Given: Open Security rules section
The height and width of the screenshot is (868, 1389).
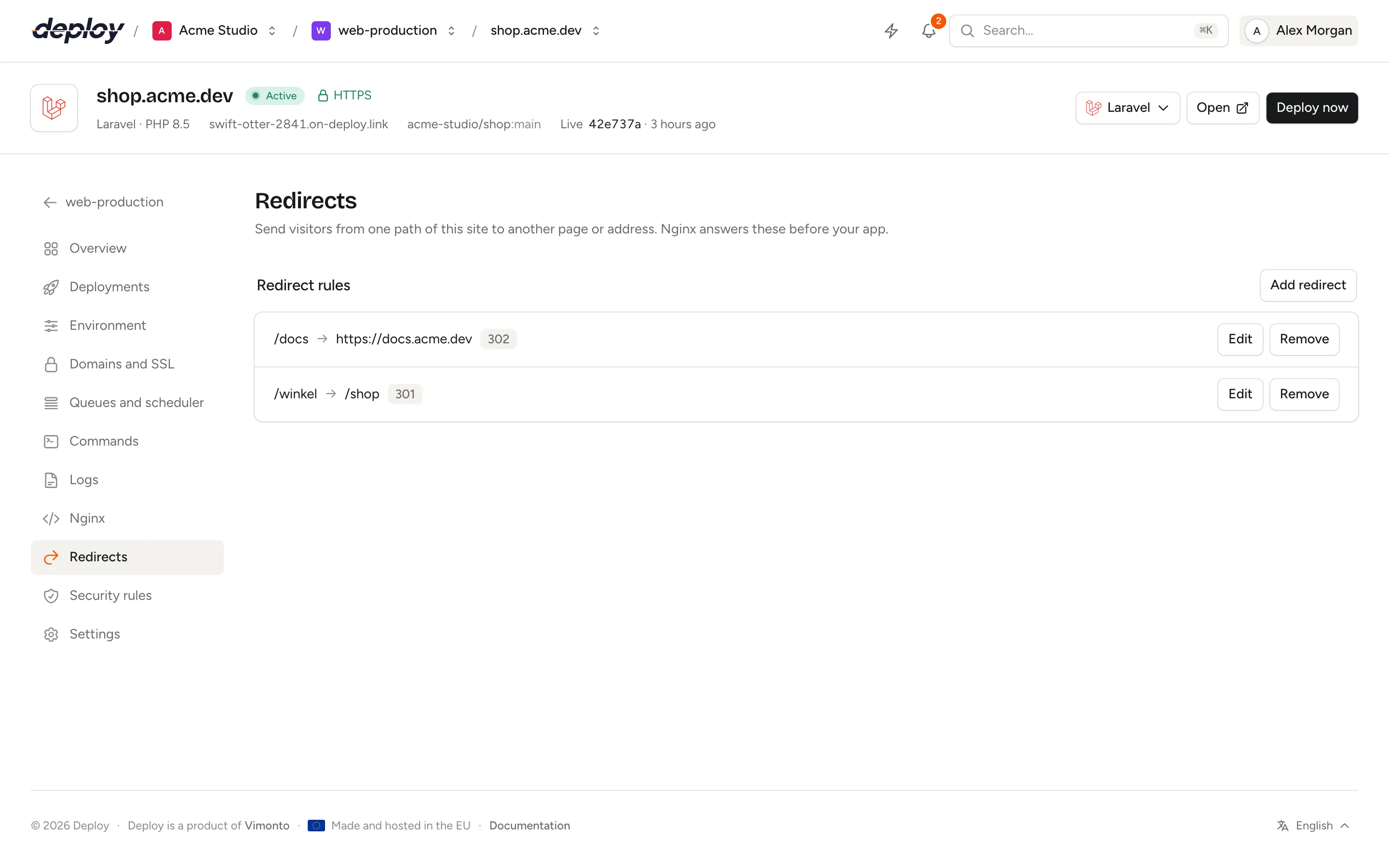Looking at the screenshot, I should [127, 596].
